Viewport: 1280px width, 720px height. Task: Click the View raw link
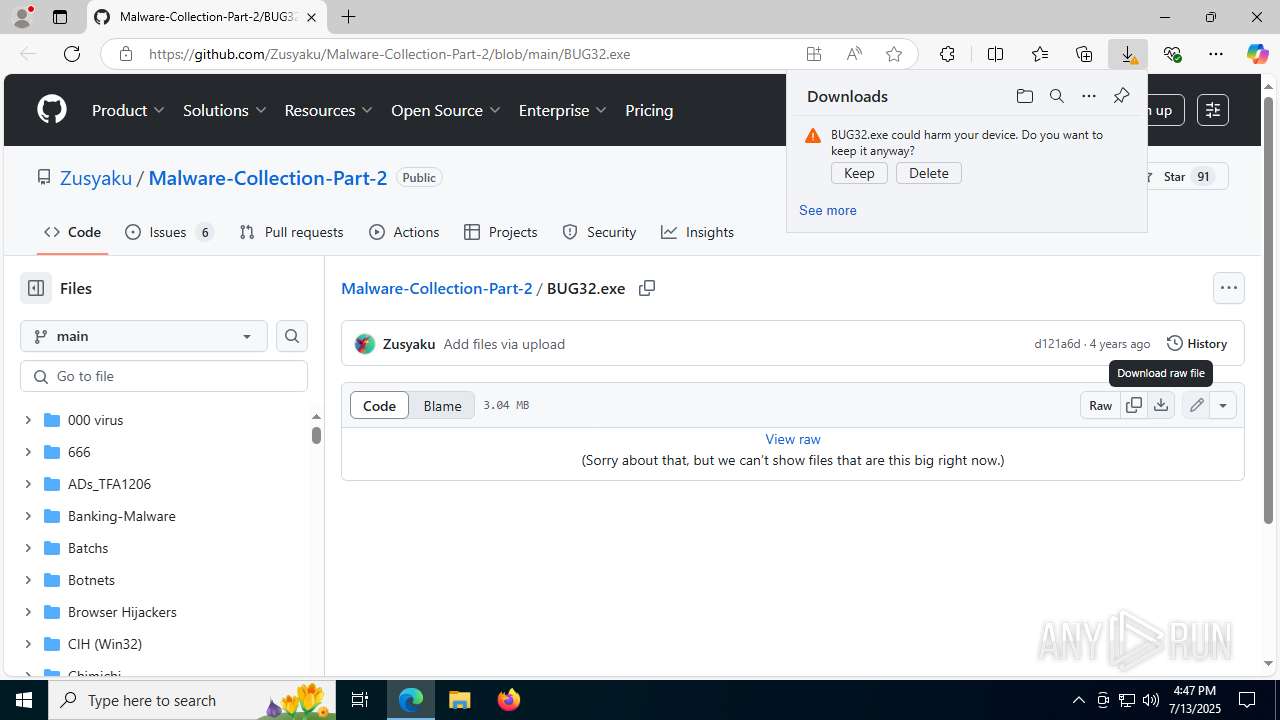793,439
